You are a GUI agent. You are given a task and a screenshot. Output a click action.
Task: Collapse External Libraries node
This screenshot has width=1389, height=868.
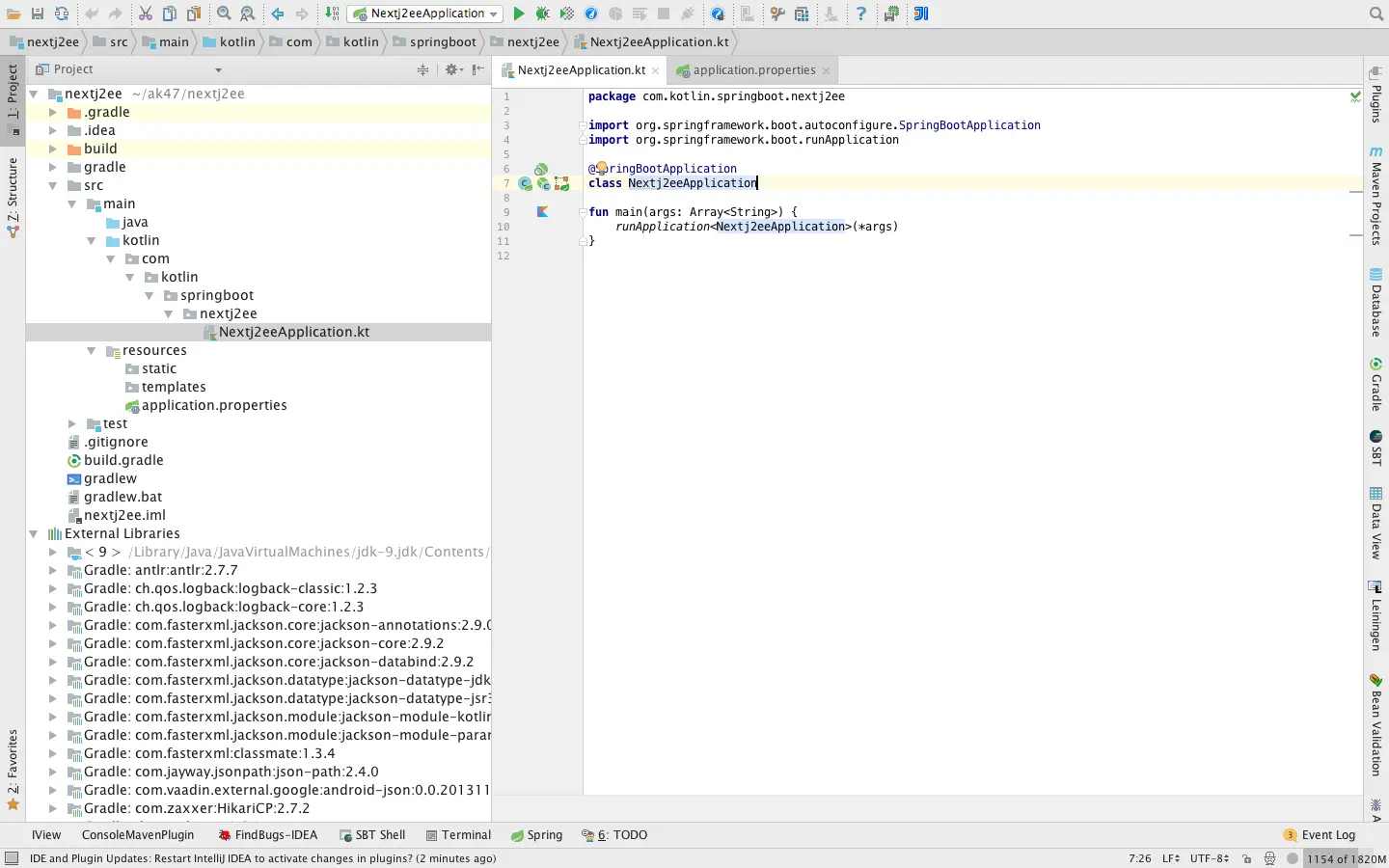[x=34, y=533]
